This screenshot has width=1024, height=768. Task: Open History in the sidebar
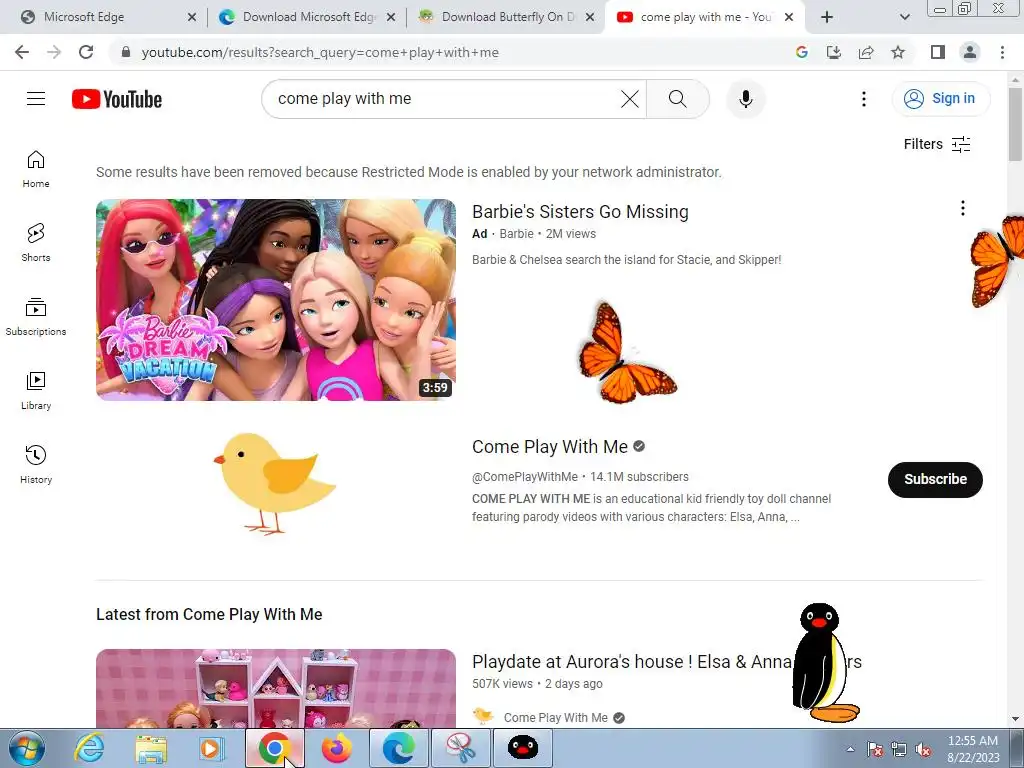36,464
